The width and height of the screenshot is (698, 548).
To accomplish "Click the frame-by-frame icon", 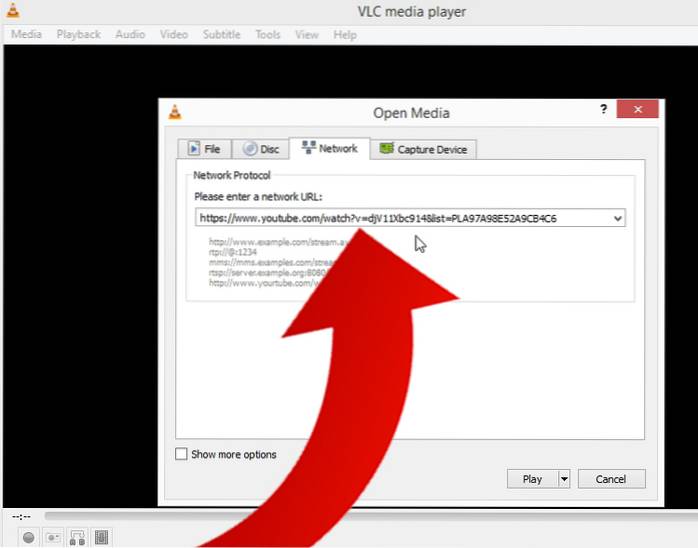I will 101,537.
